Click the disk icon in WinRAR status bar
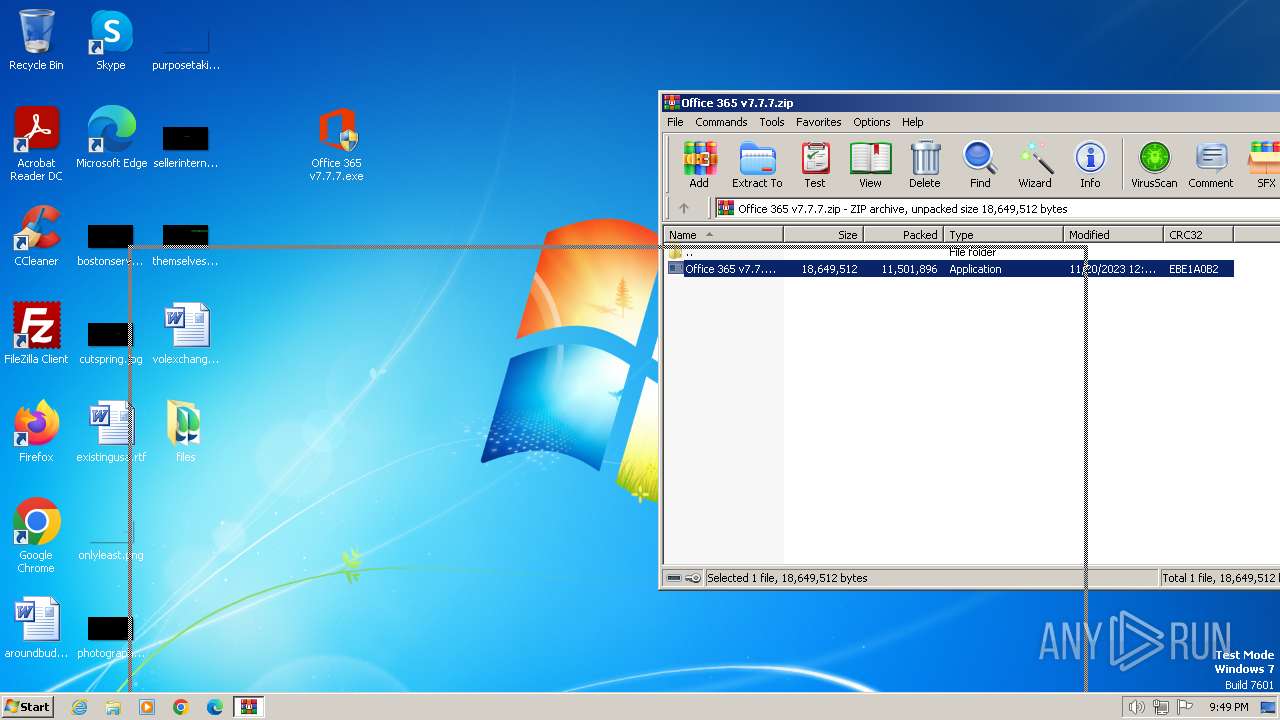This screenshot has height=720, width=1280. (674, 578)
